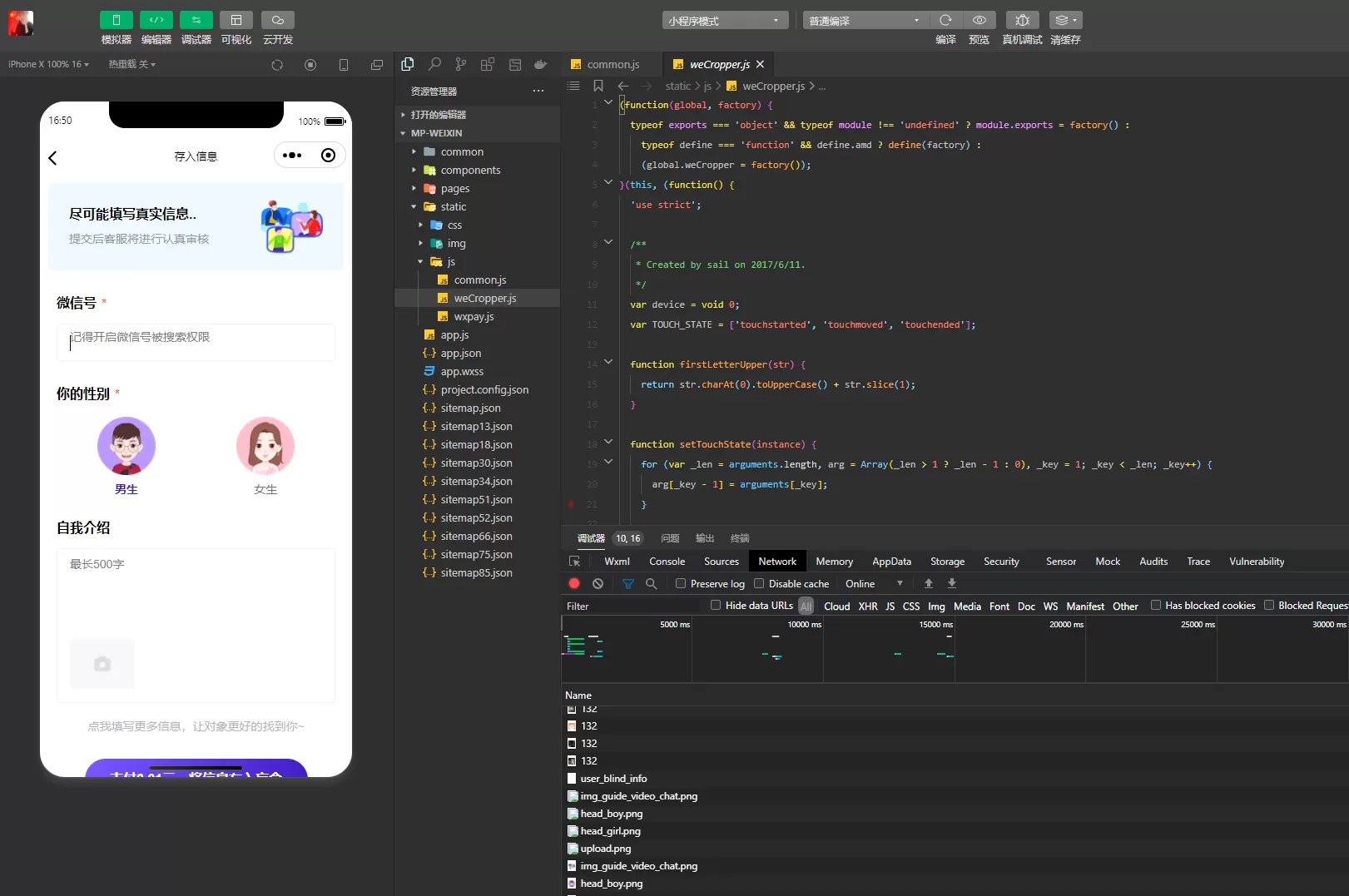This screenshot has height=896, width=1349.
Task: Toggle the Debugger panel button
Action: 196,20
